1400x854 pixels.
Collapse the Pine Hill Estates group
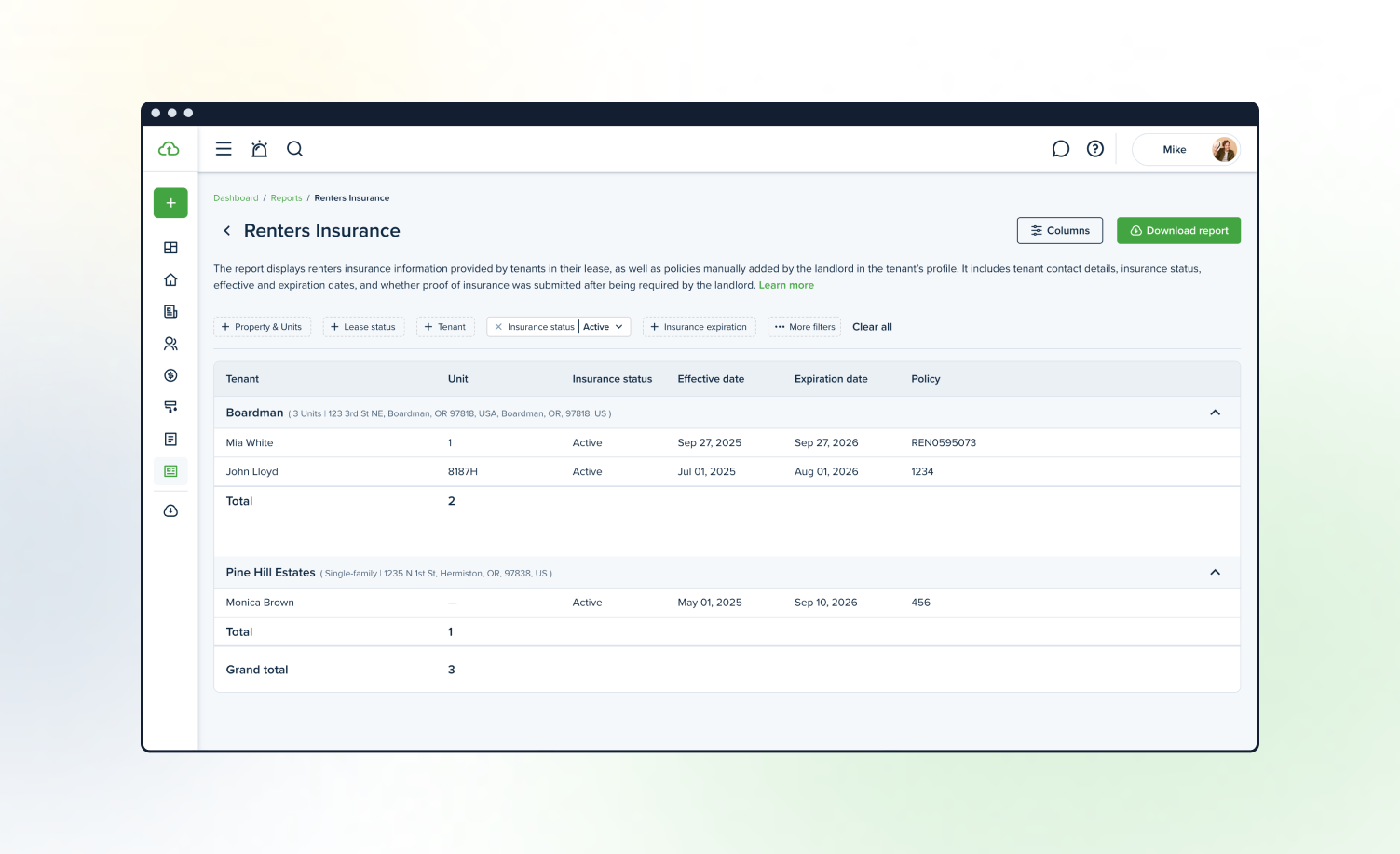(x=1215, y=573)
